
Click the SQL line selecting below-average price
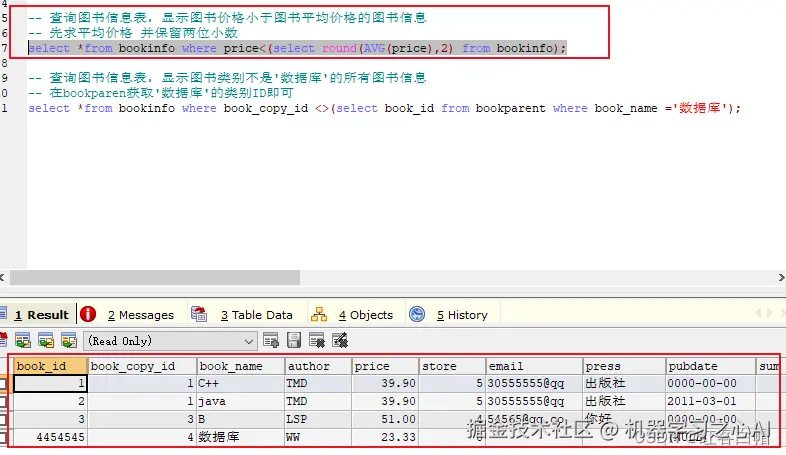tap(297, 48)
